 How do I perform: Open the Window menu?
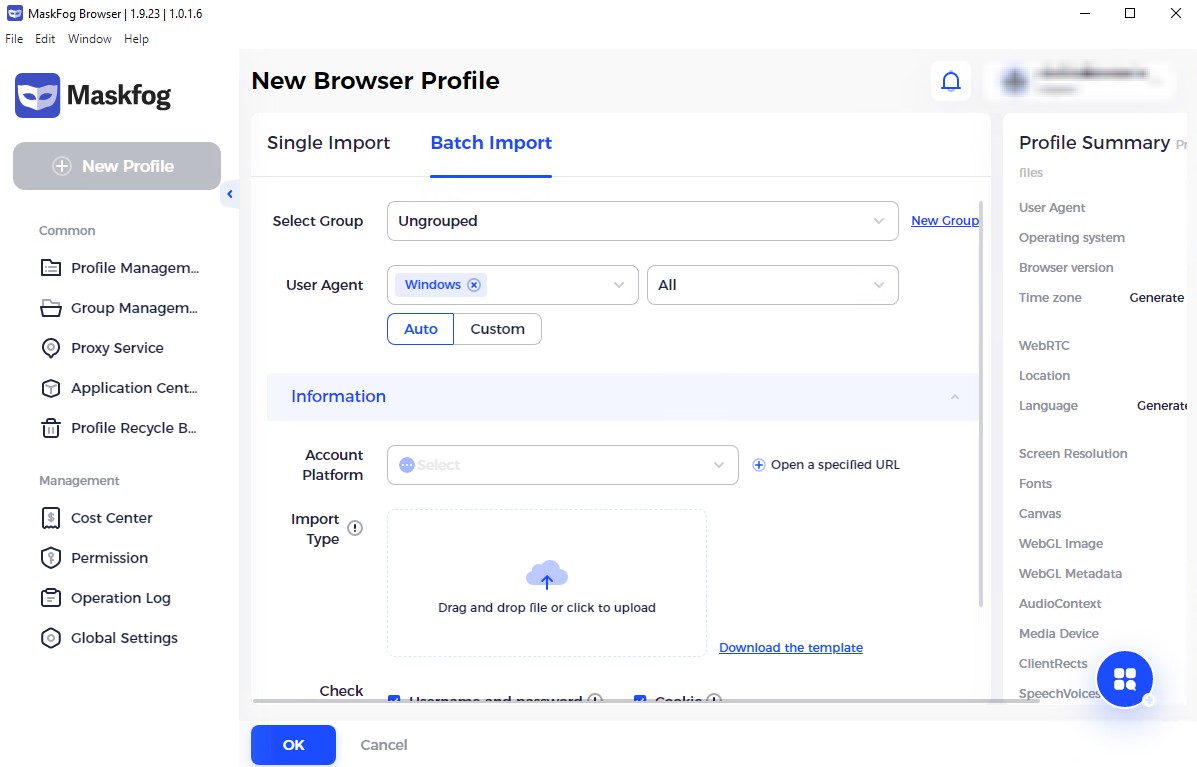click(89, 39)
